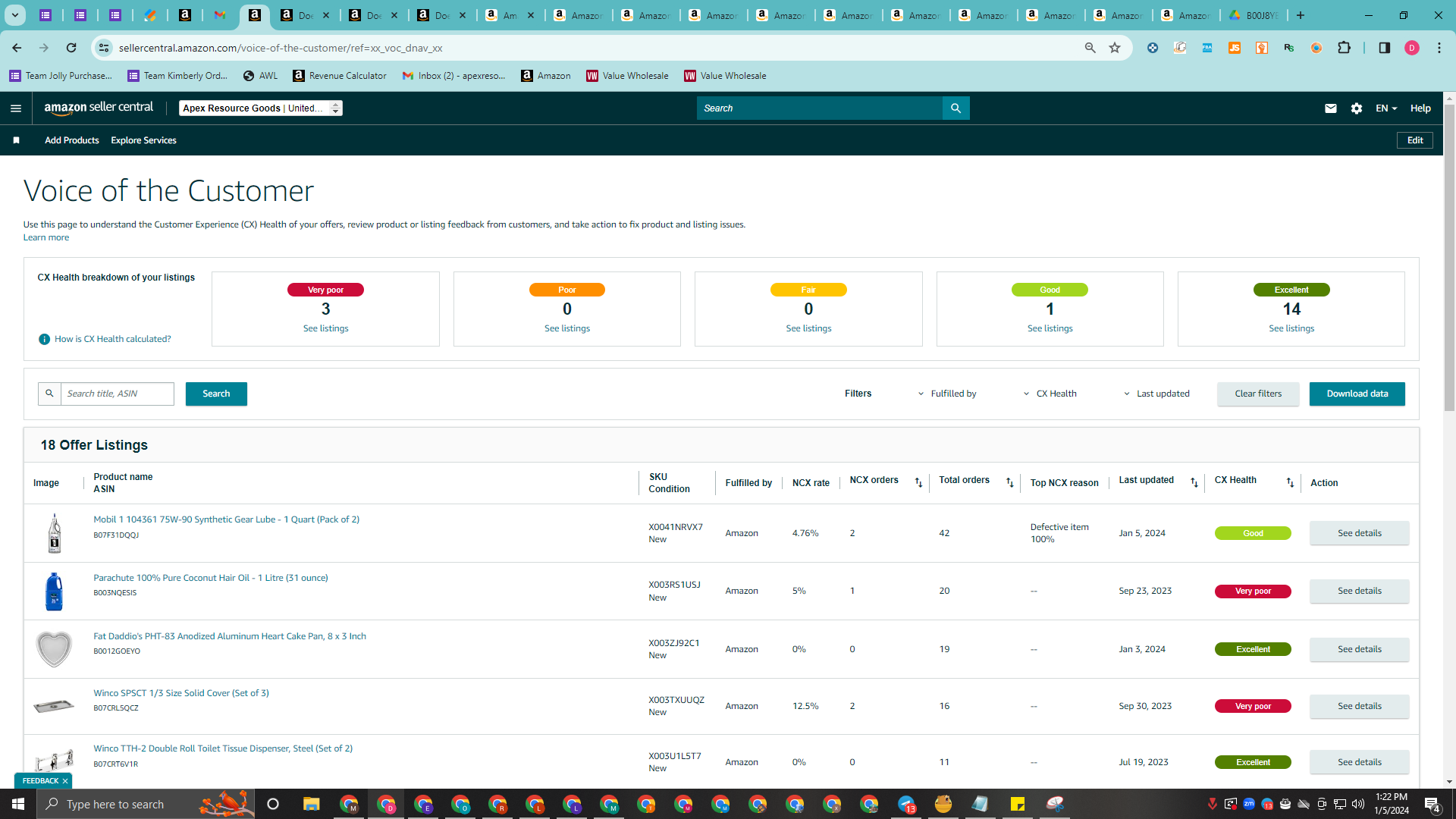1456x819 pixels.
Task: See listings under the Excellent category
Action: tap(1291, 328)
